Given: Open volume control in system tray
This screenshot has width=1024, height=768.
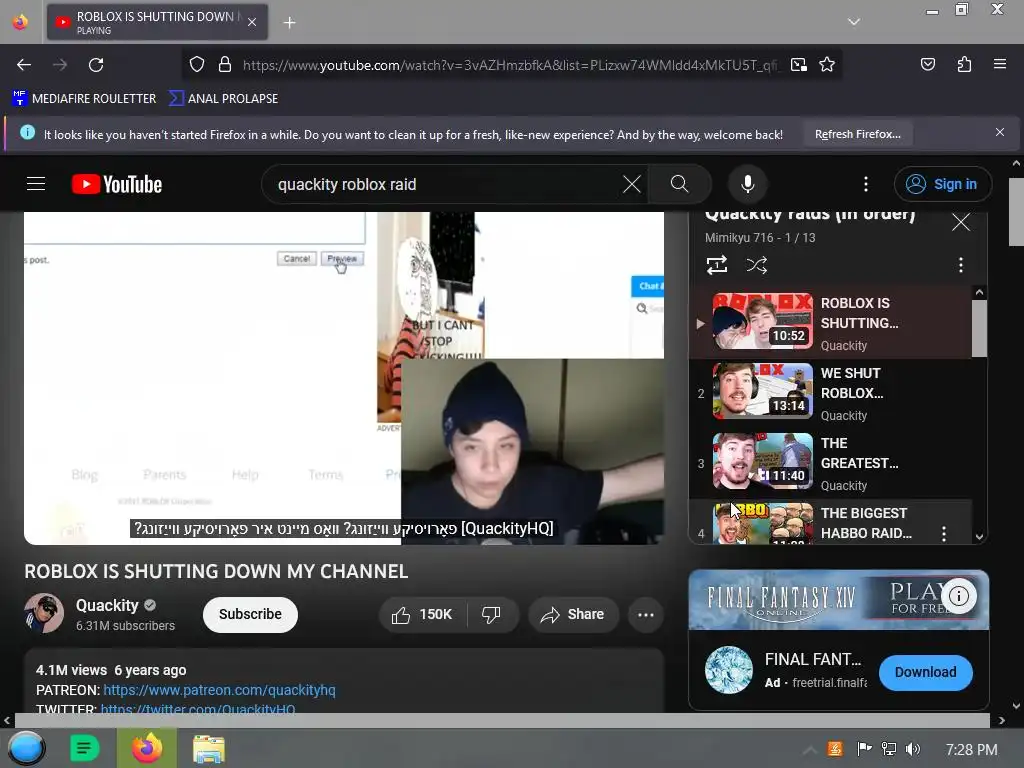Looking at the screenshot, I should (x=913, y=749).
